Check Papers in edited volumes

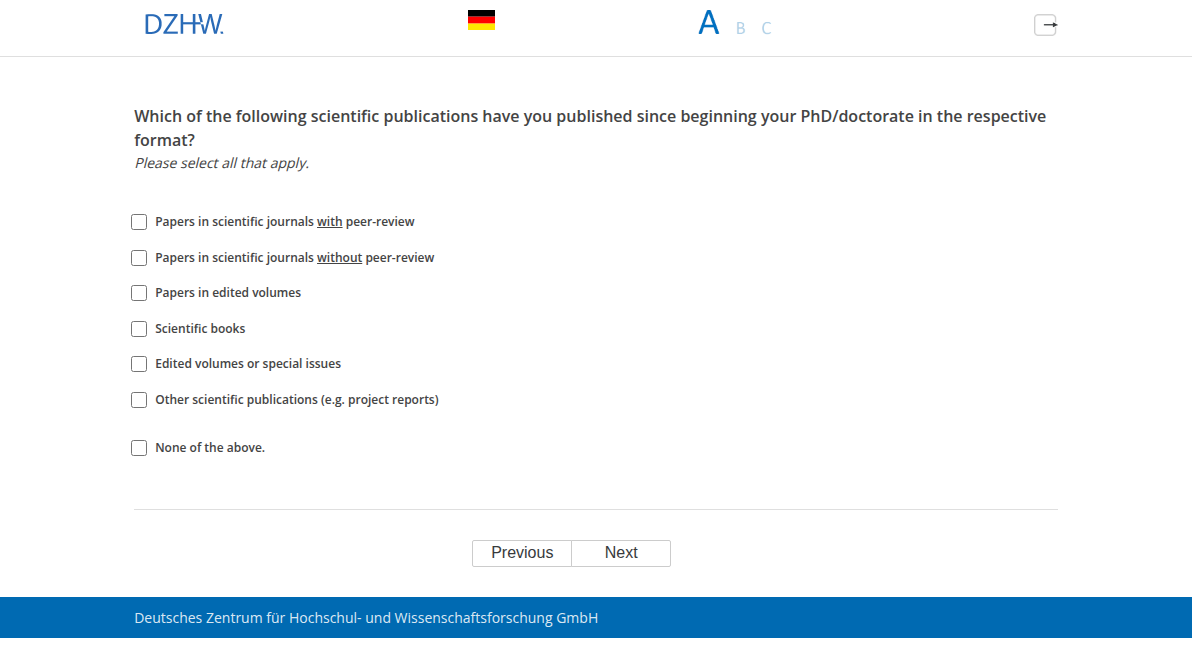click(139, 293)
